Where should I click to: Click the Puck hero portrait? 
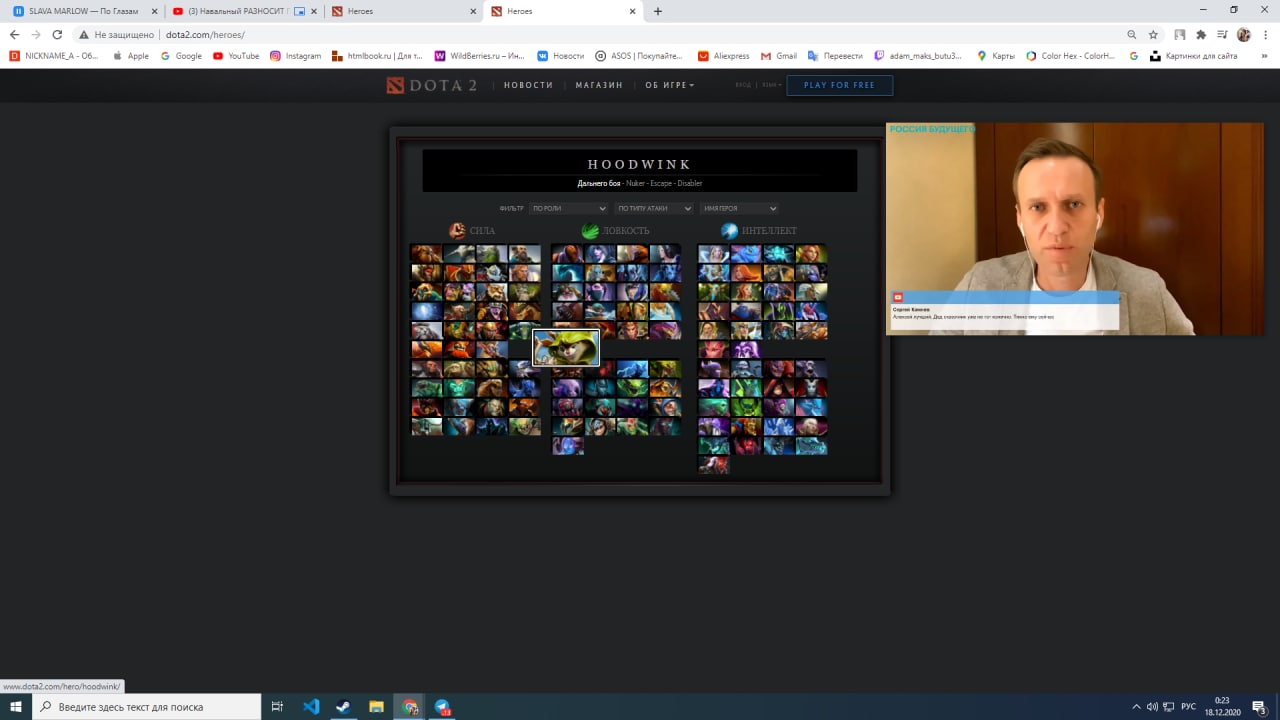pyautogui.click(x=746, y=254)
